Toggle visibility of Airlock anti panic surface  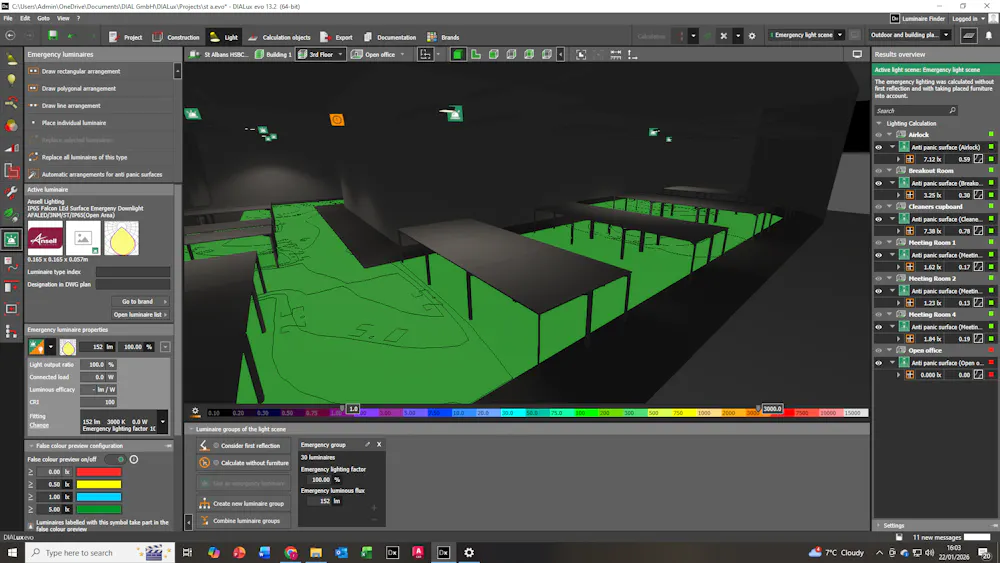[x=879, y=147]
